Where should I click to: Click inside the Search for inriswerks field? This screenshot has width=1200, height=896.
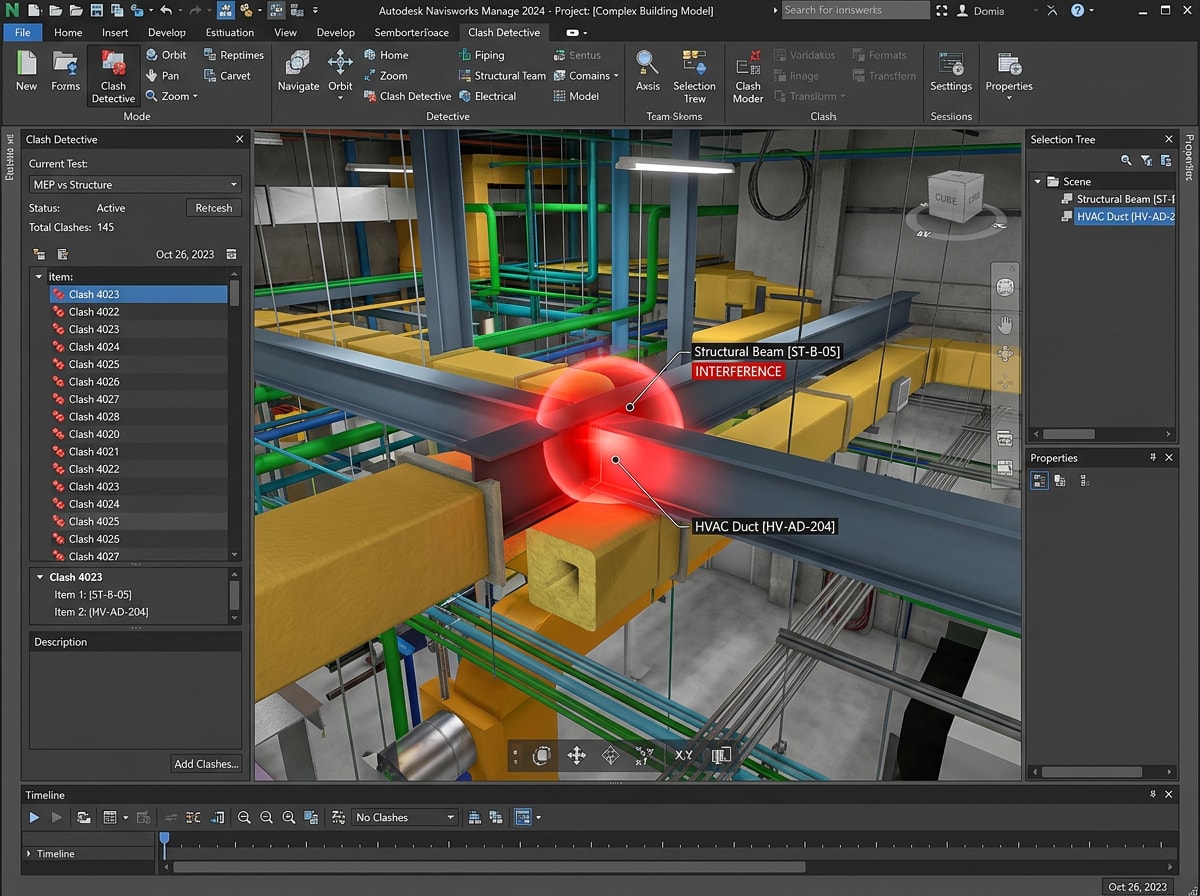(x=855, y=10)
